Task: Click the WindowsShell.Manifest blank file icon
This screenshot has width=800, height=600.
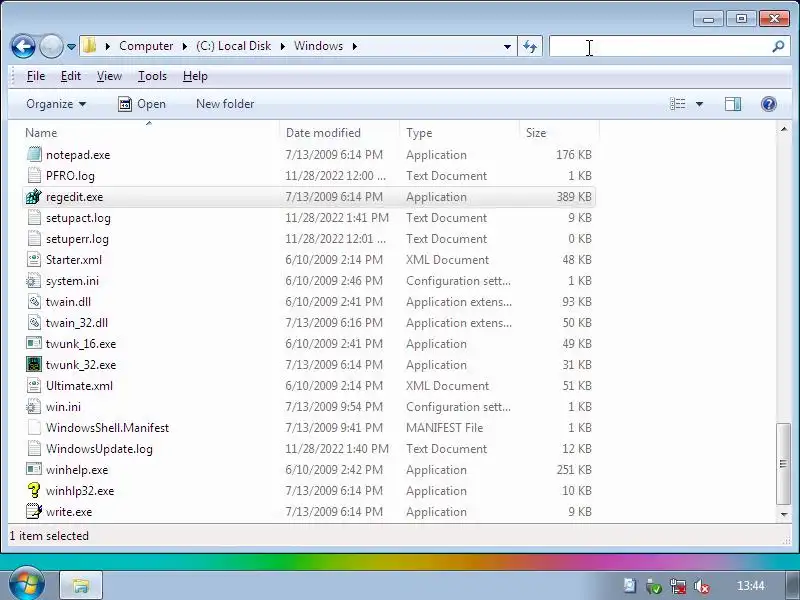Action: (34, 427)
